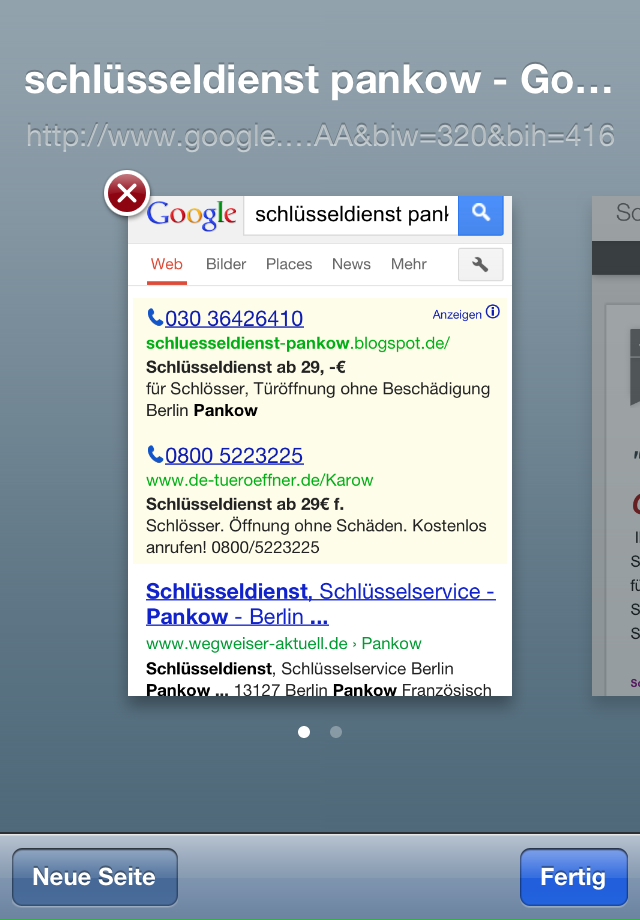
Task: Switch to the next tab preview thumbnail
Action: tap(616, 446)
